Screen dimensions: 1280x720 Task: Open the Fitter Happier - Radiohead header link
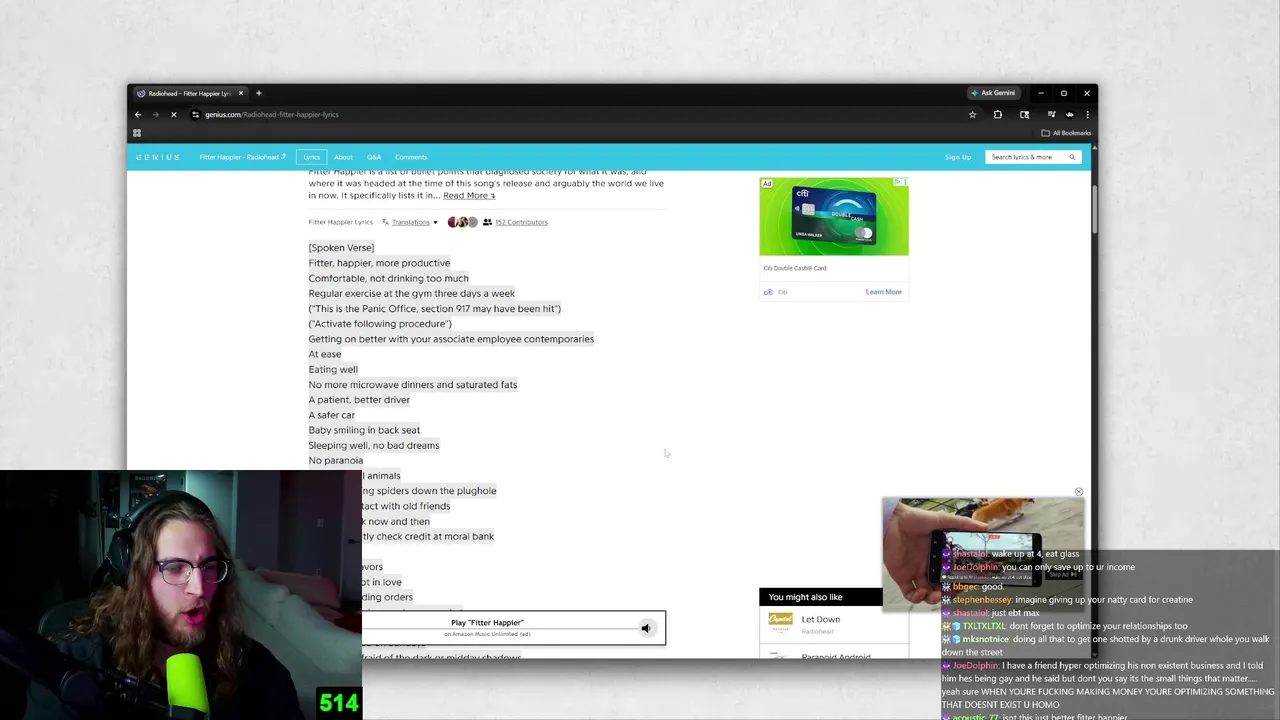coord(242,157)
